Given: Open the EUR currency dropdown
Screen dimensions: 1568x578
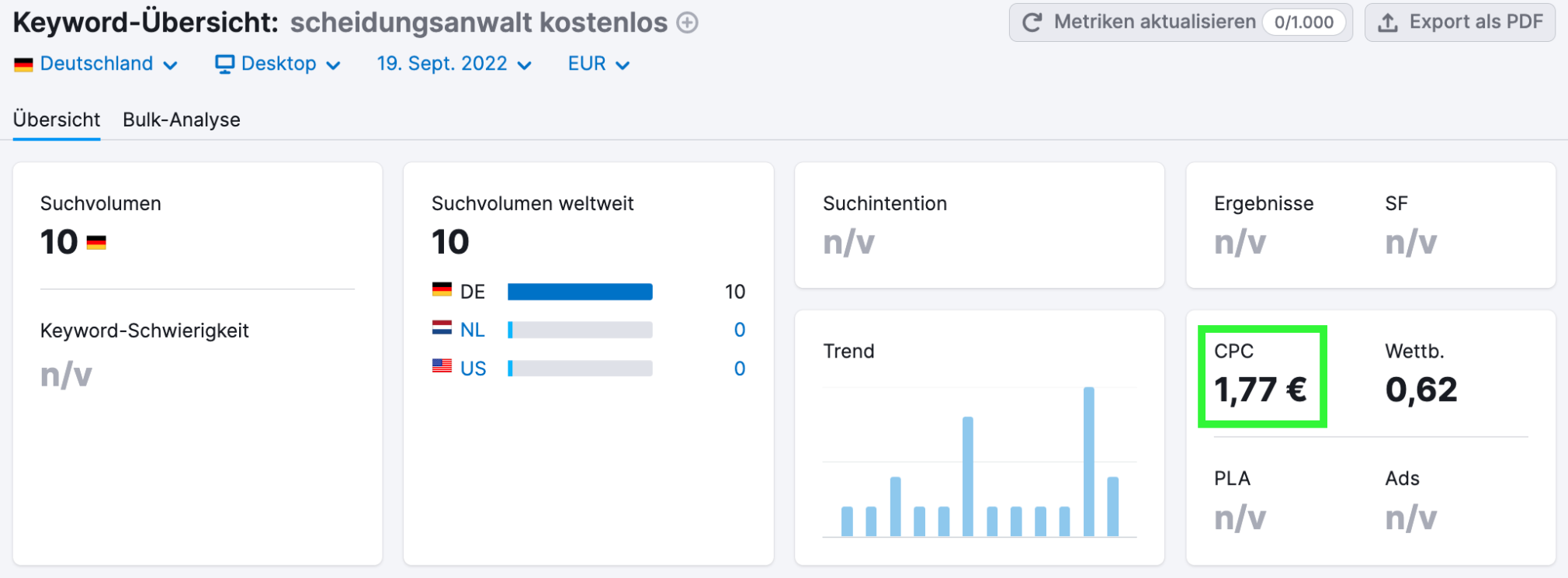Looking at the screenshot, I should 598,64.
